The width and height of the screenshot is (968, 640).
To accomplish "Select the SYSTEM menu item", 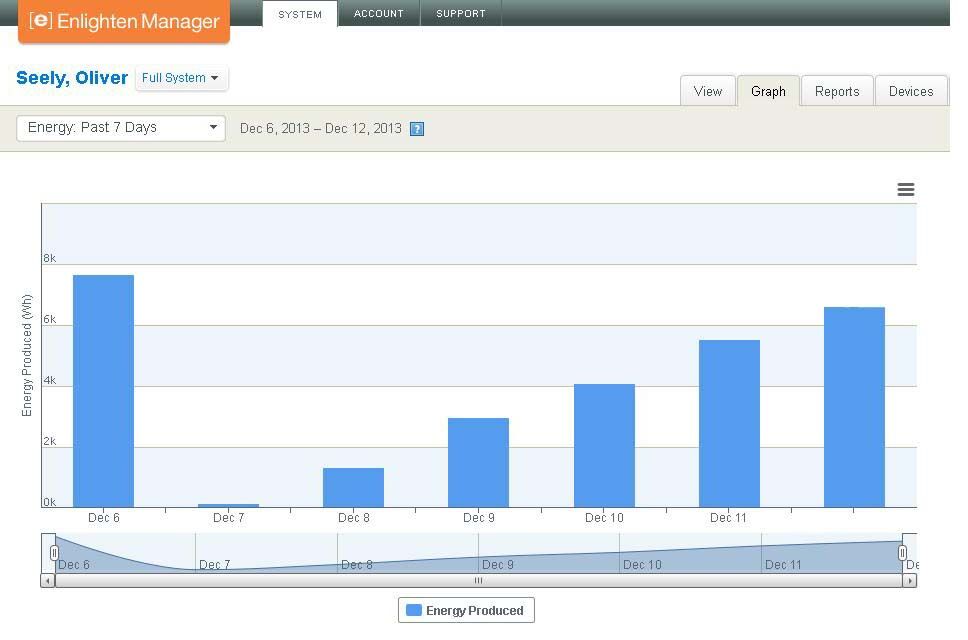I will click(x=300, y=14).
